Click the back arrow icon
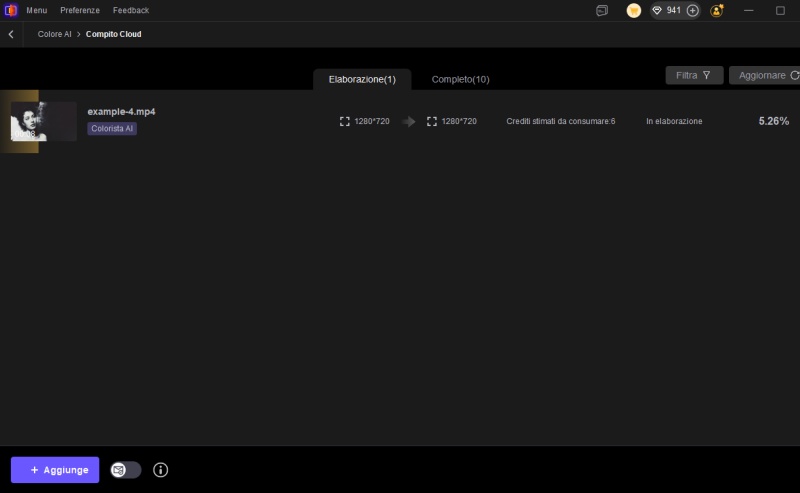 click(11, 34)
